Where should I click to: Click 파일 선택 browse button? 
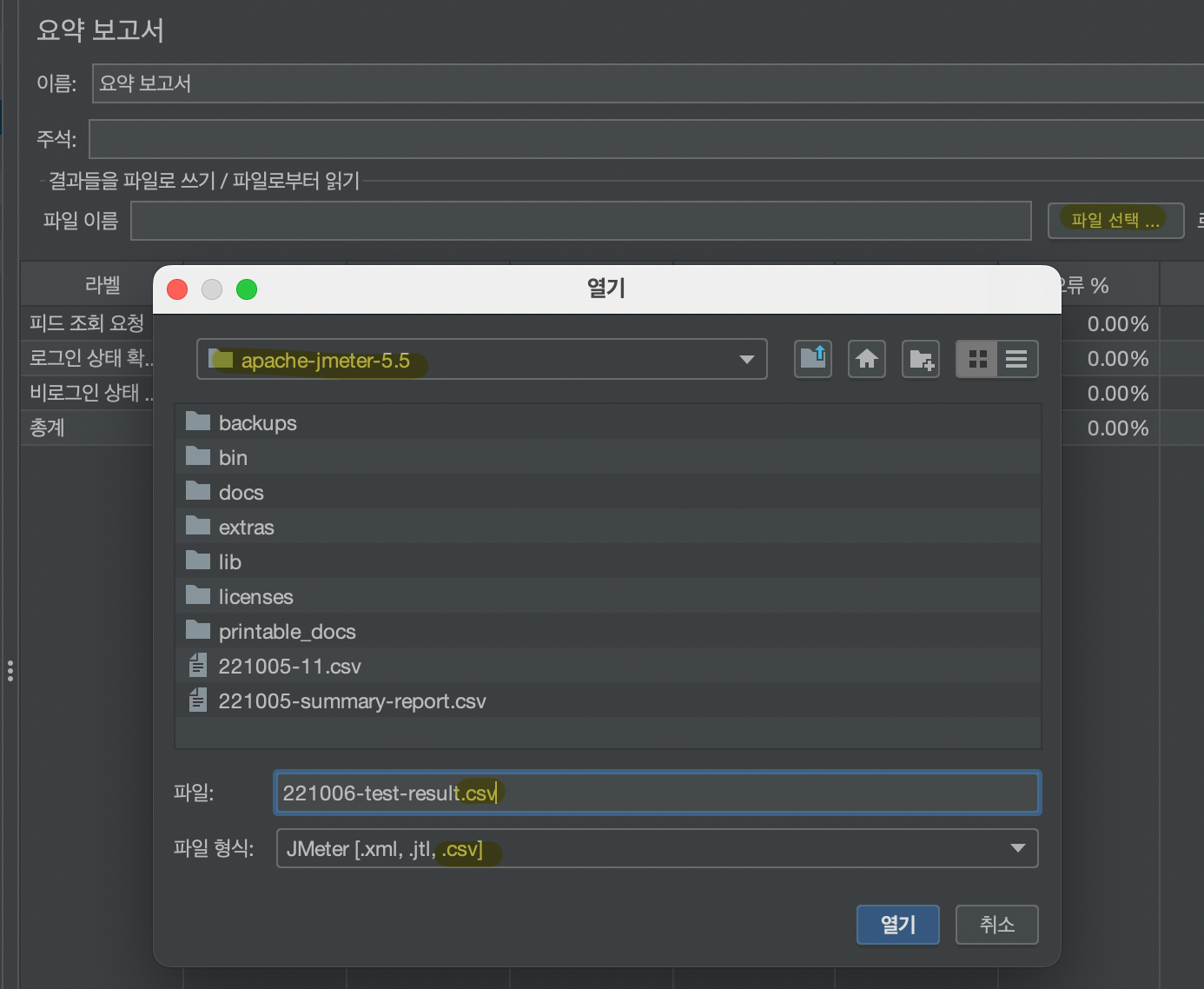(1116, 220)
